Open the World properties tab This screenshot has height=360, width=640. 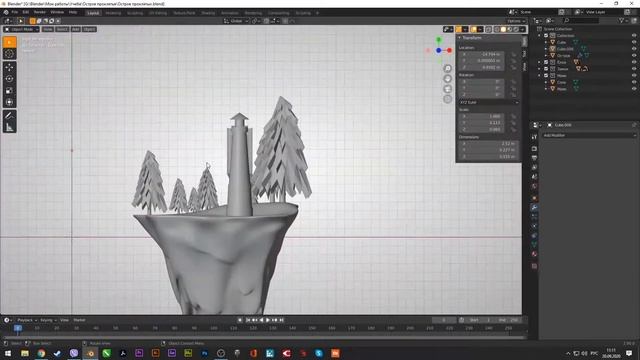pos(534,186)
